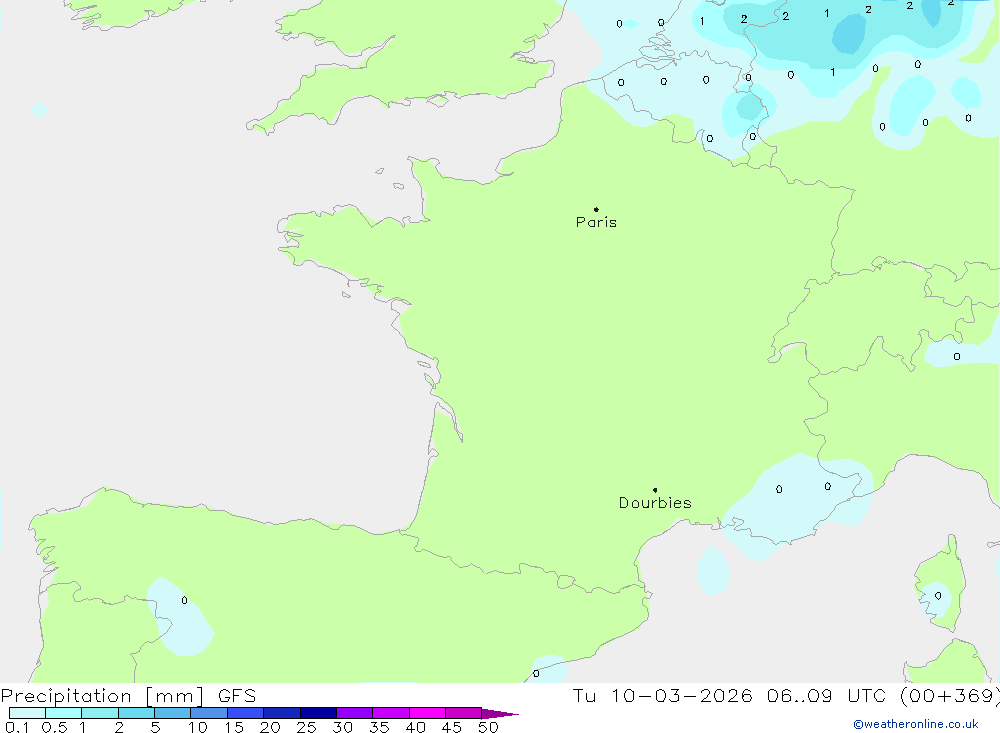Select the 10–15 mm legend color swatch
Screen dimensions: 1000x733
pyautogui.click(x=209, y=713)
